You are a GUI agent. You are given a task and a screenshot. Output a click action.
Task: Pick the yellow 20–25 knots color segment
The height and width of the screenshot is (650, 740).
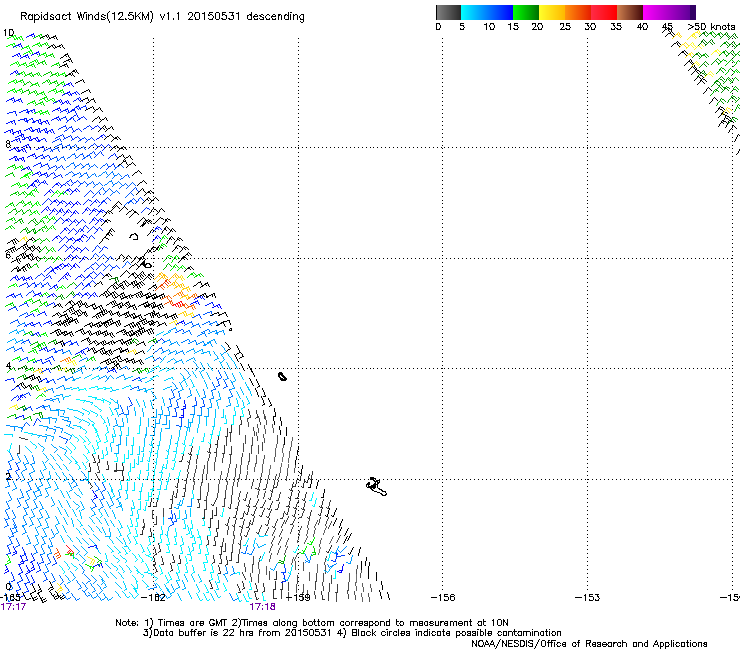pyautogui.click(x=552, y=12)
